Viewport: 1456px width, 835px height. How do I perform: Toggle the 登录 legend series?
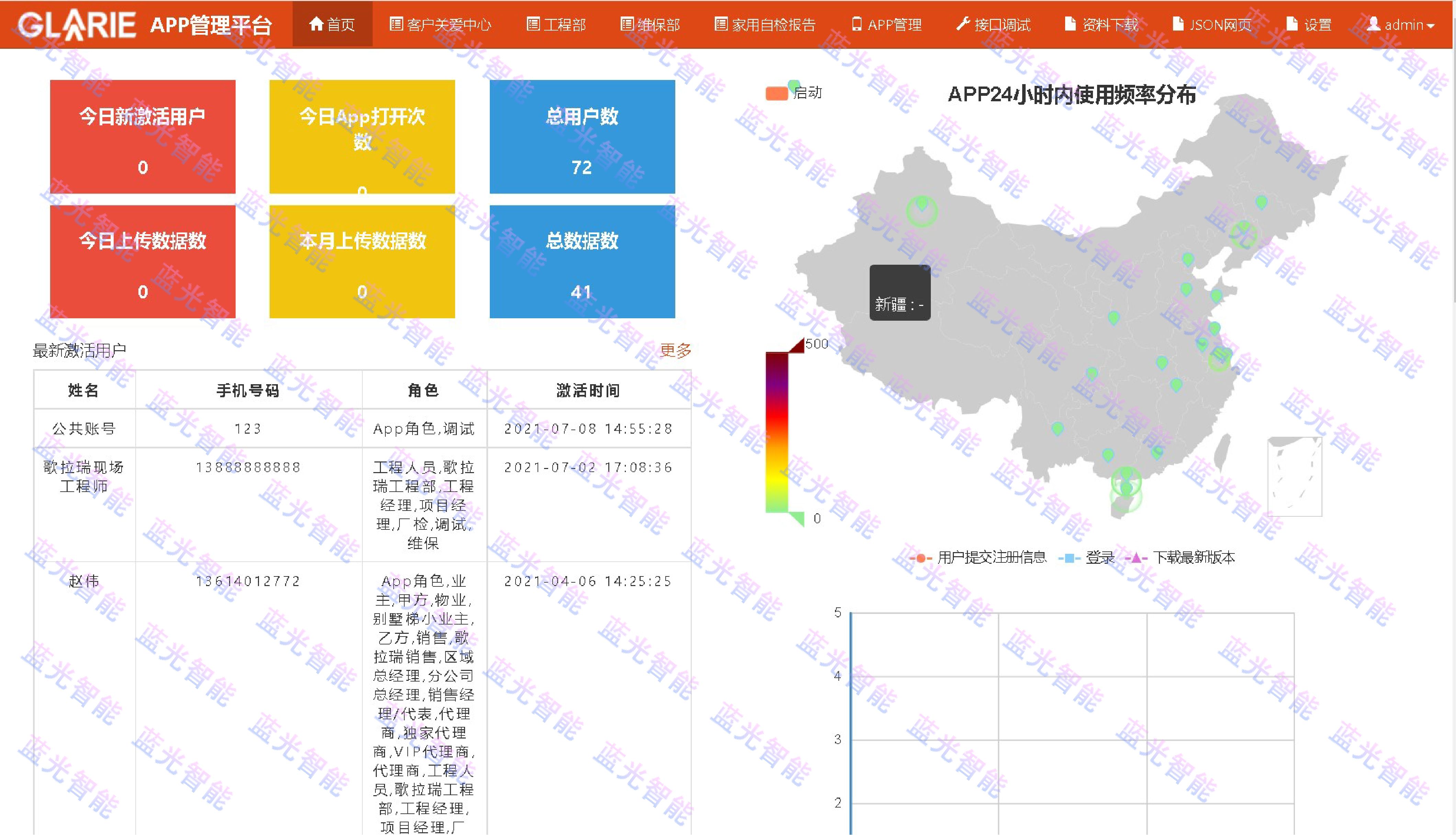pyautogui.click(x=1086, y=558)
